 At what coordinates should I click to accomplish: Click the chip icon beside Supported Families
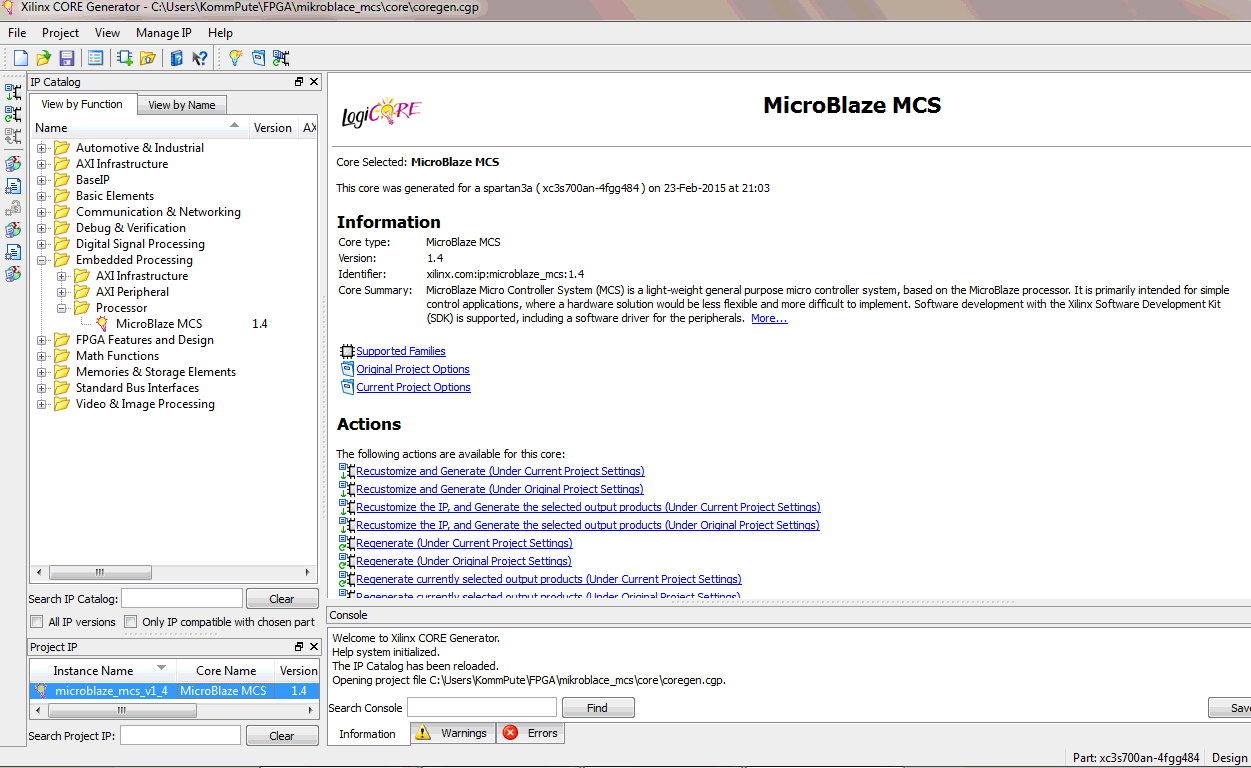point(347,351)
